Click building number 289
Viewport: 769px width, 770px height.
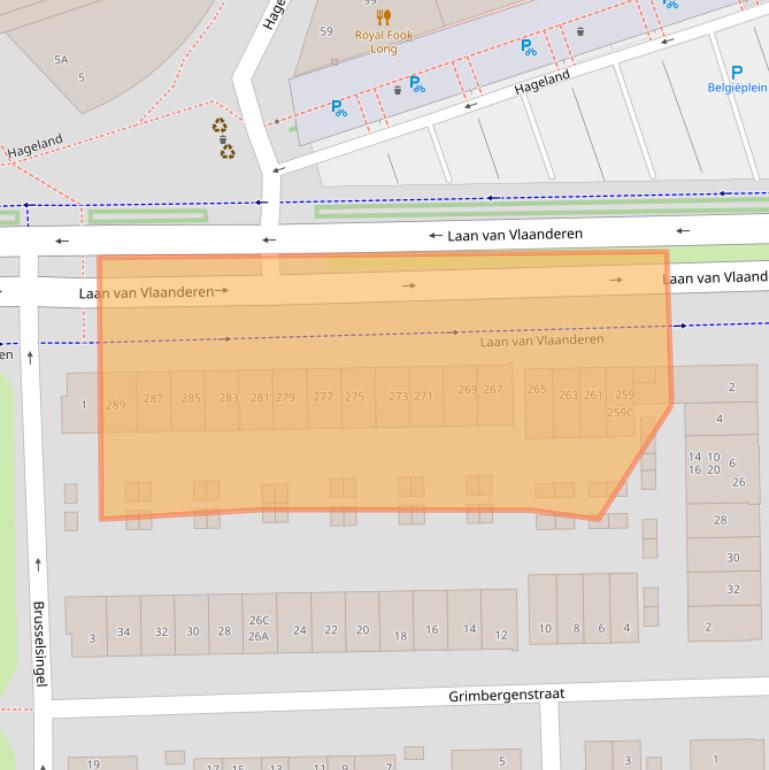pyautogui.click(x=116, y=405)
